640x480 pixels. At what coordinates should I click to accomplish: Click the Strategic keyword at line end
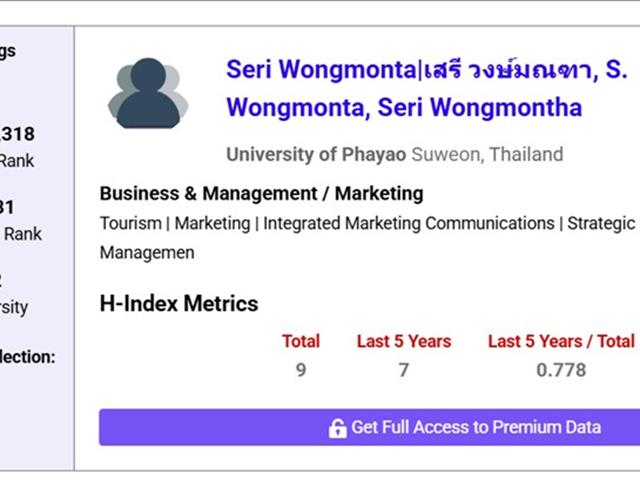[x=601, y=224]
